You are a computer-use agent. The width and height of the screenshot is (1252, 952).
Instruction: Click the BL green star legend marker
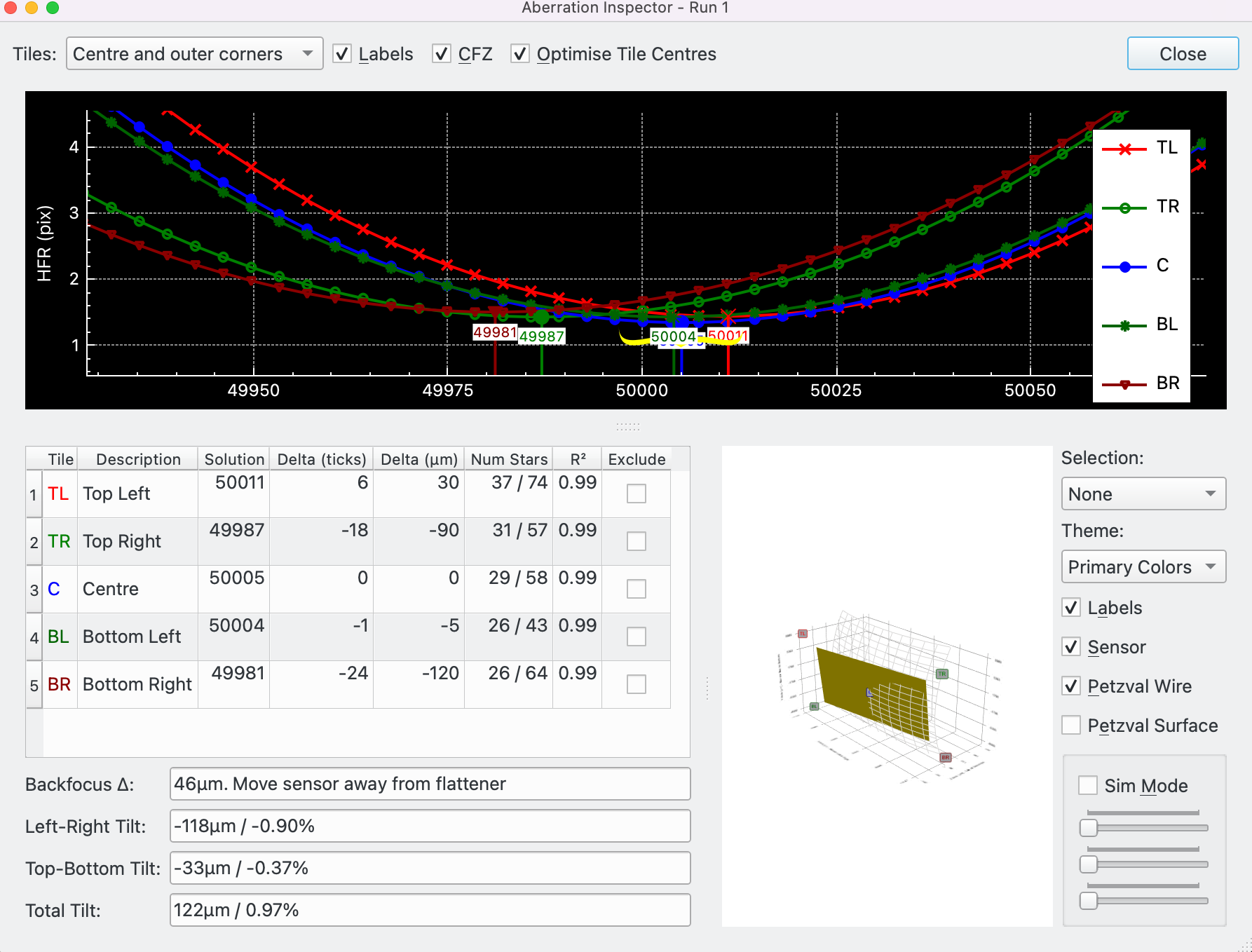(1124, 325)
